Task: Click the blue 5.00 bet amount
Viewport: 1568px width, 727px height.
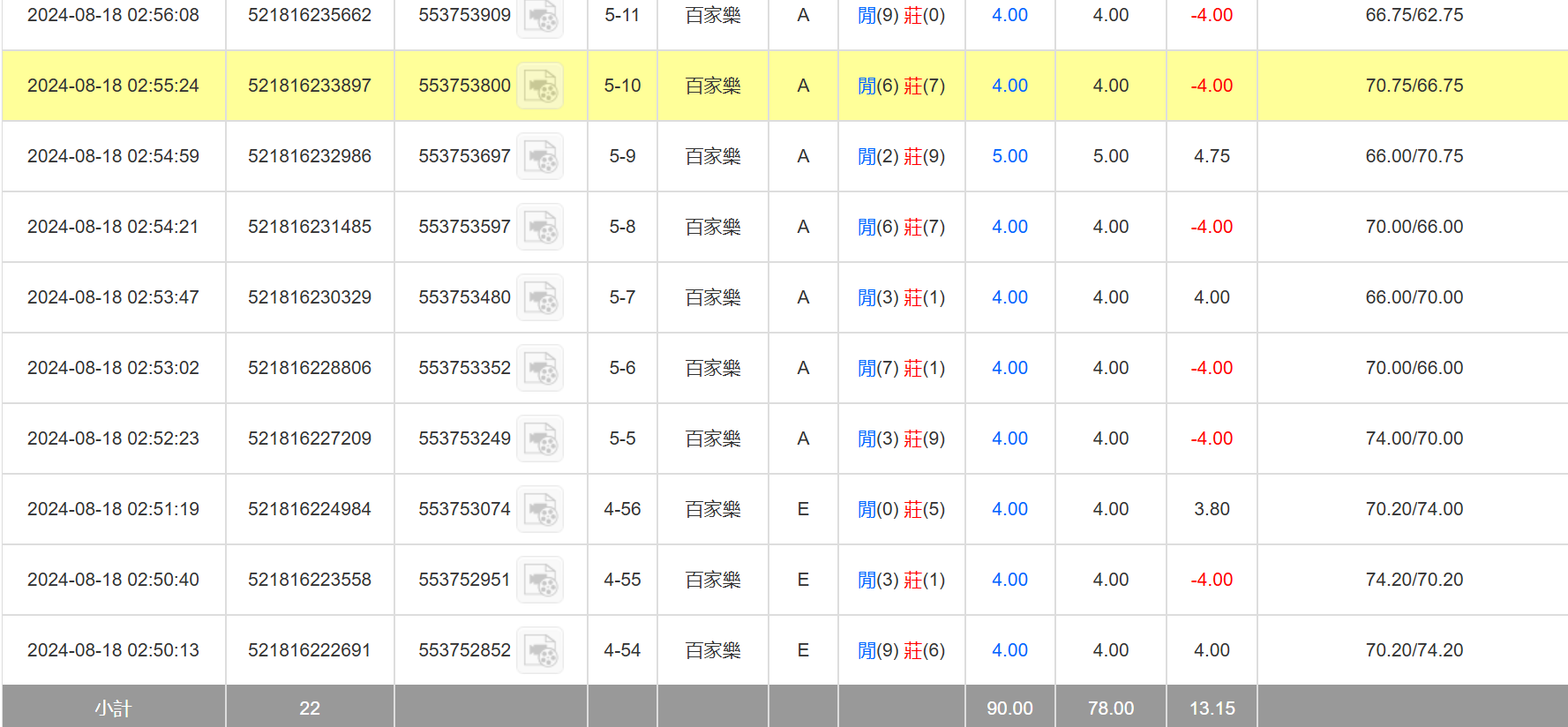Action: pos(1009,156)
